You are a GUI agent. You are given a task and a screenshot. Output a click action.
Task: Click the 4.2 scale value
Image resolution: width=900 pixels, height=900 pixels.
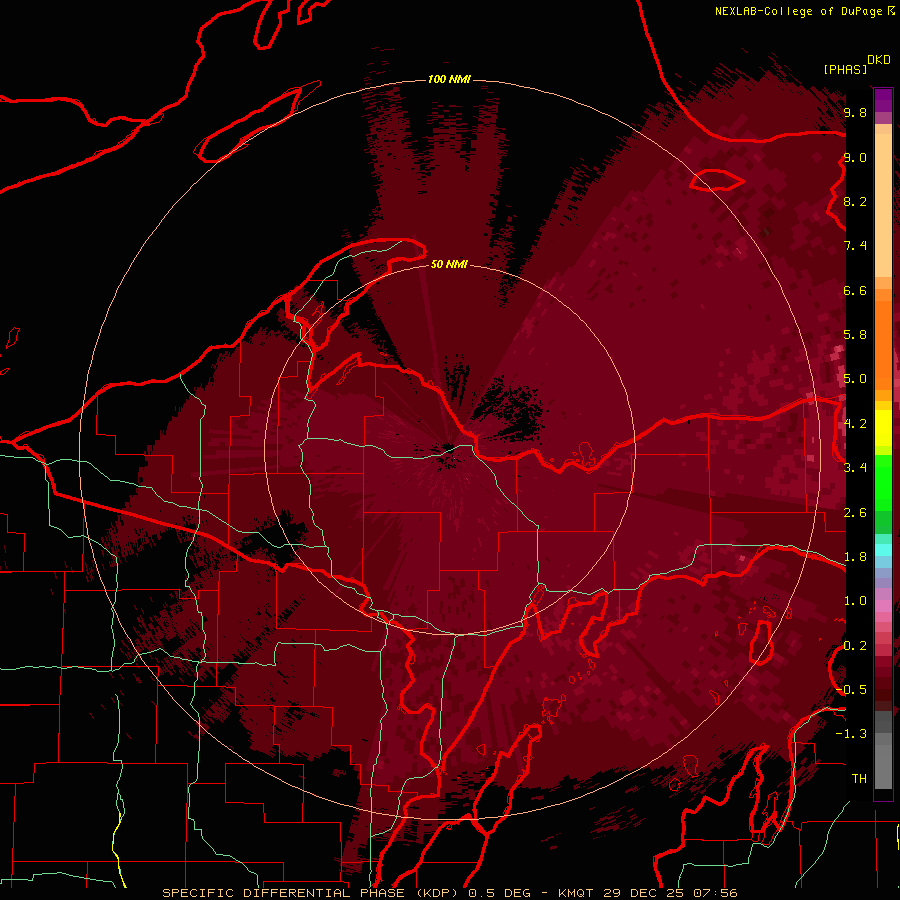click(x=855, y=424)
